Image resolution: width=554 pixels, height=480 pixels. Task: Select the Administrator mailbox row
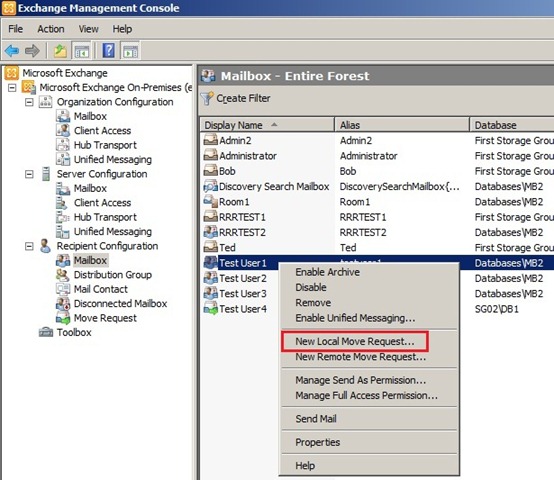377,156
